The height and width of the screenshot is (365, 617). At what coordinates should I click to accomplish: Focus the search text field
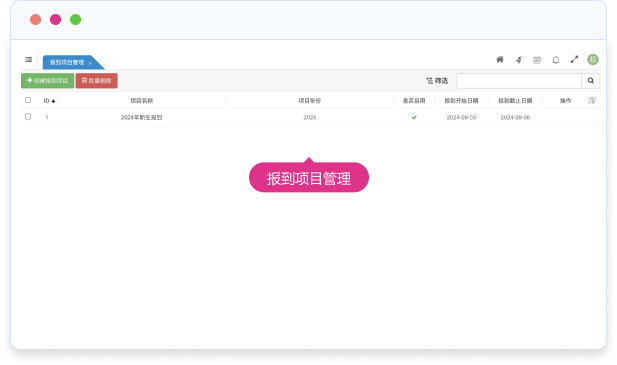(519, 81)
